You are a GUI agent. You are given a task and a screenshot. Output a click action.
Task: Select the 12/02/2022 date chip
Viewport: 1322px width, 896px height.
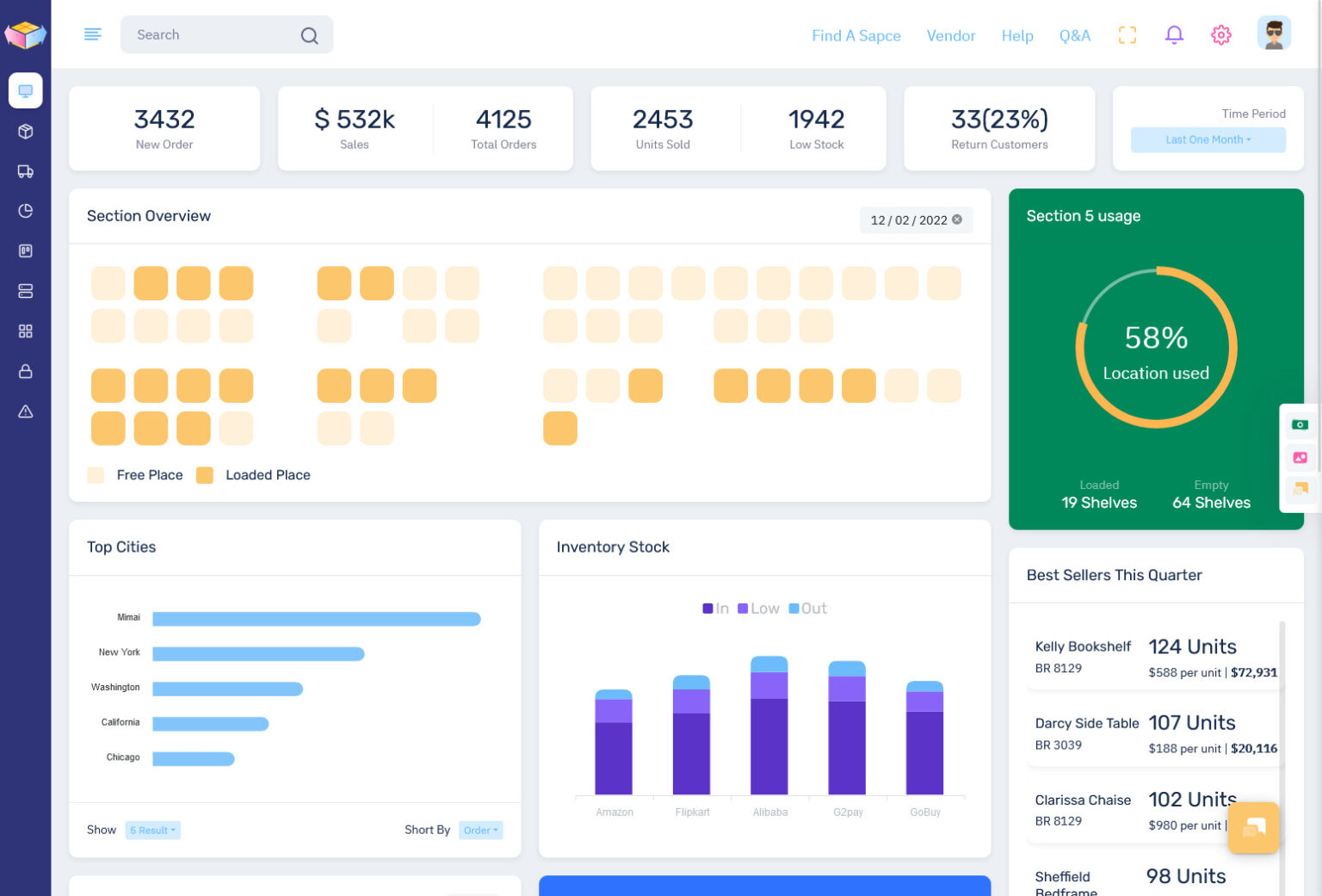pyautogui.click(x=916, y=219)
